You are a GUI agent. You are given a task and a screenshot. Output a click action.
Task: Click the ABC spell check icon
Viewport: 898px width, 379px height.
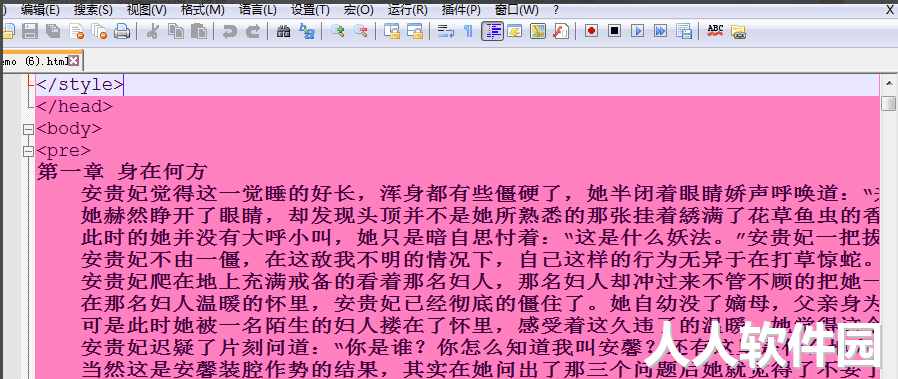point(715,31)
